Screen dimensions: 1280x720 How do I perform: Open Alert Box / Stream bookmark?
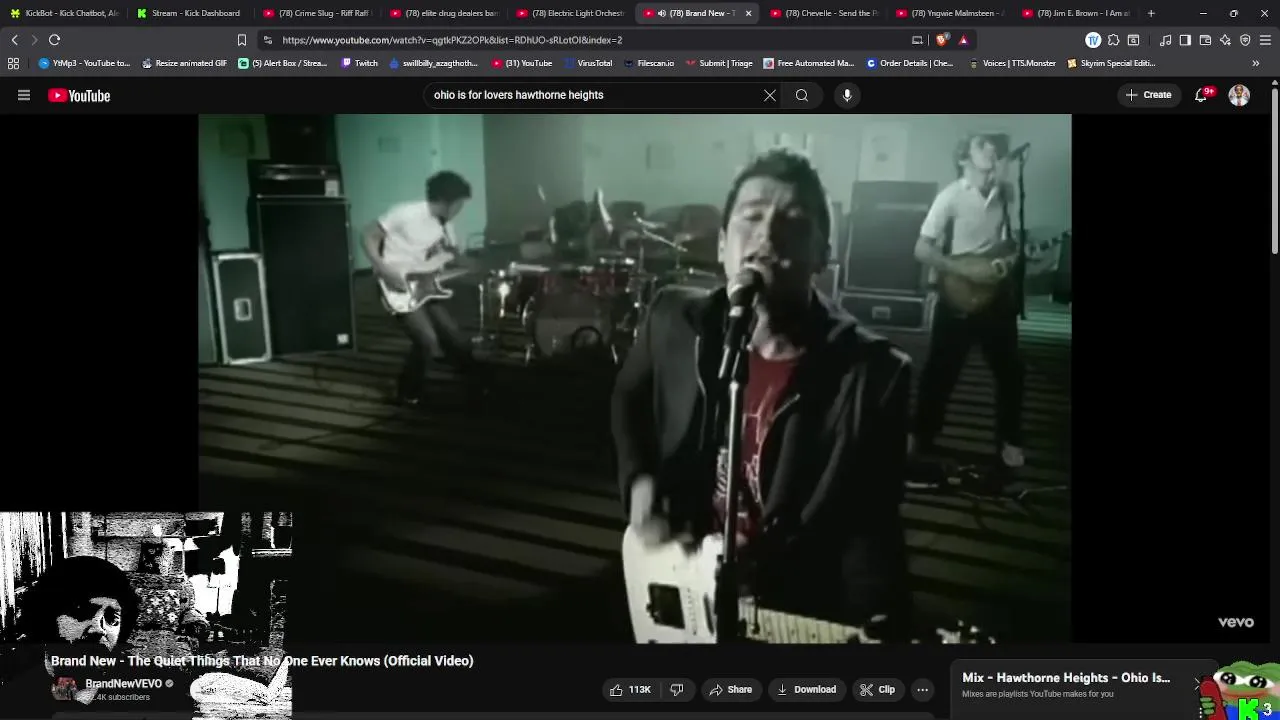pyautogui.click(x=283, y=63)
